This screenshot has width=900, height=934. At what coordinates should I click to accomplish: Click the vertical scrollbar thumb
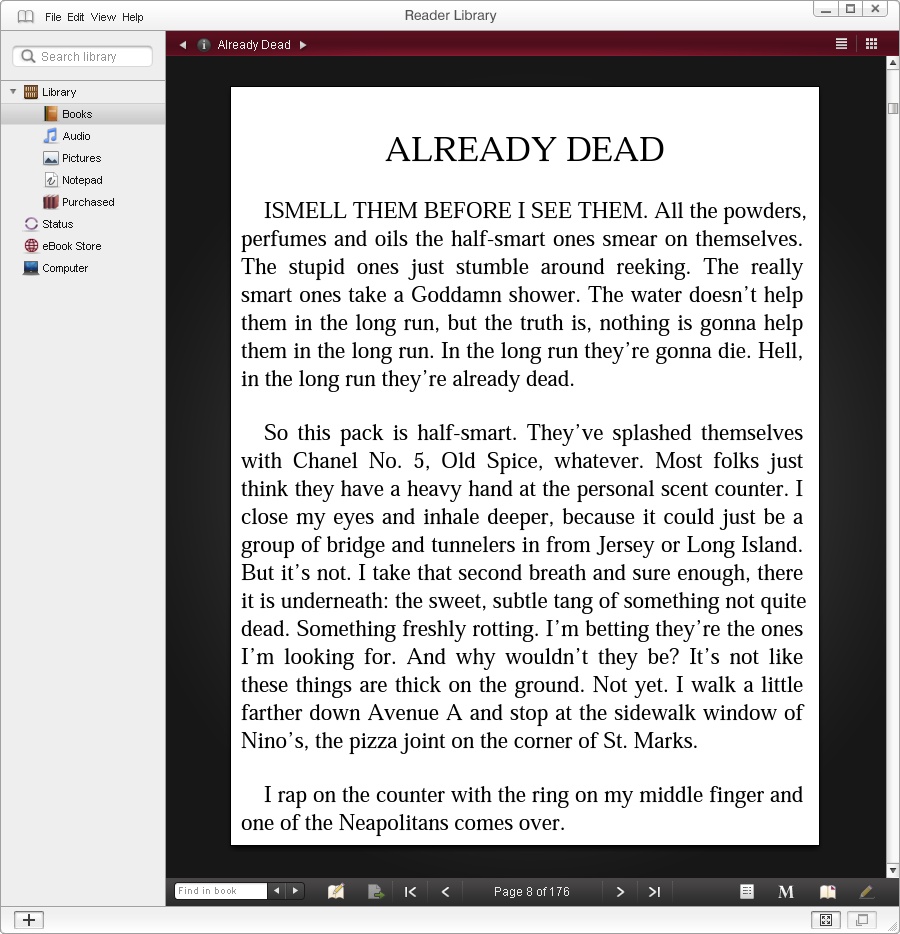892,108
